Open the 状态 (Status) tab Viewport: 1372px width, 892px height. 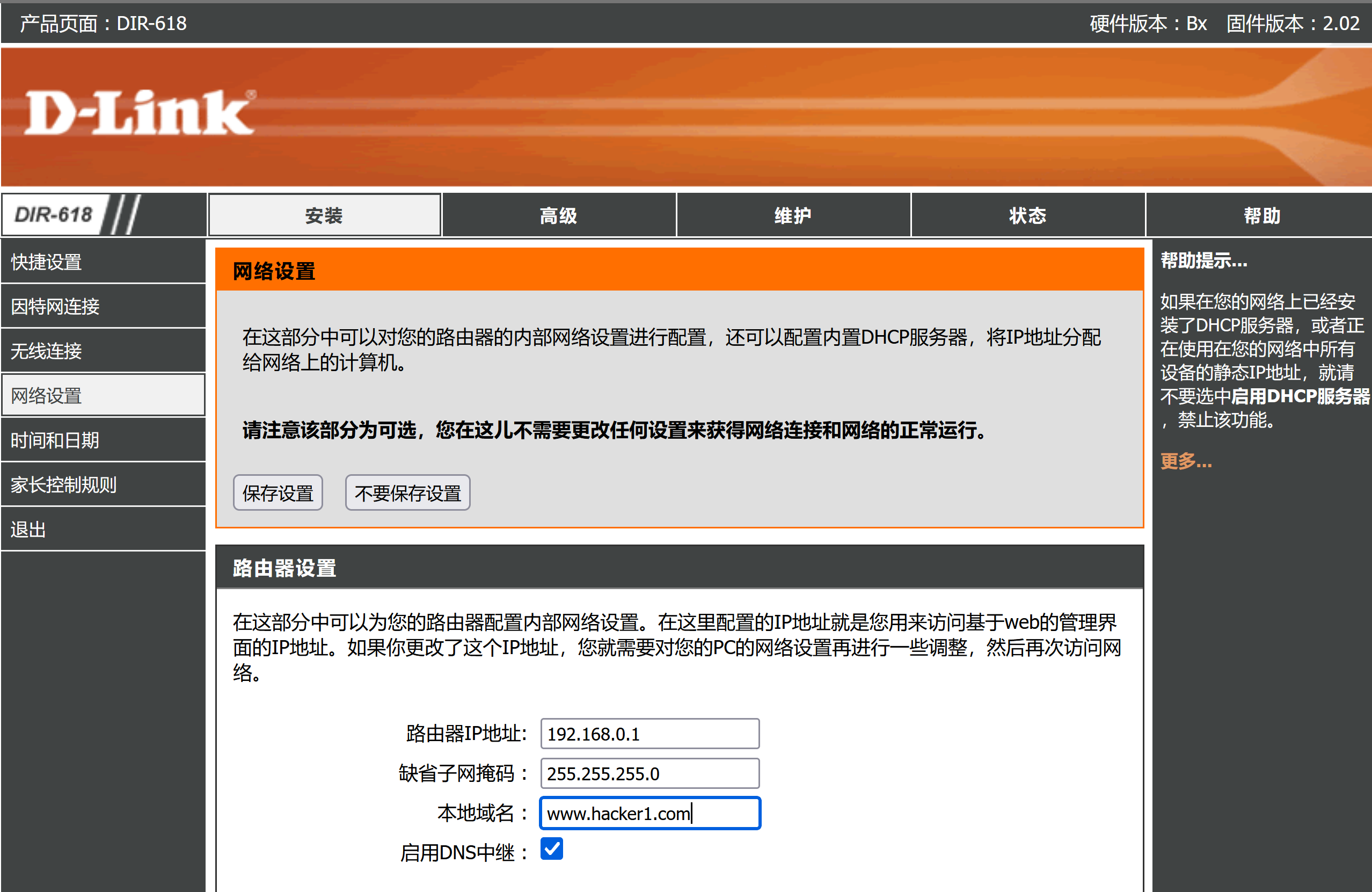[x=1027, y=216]
